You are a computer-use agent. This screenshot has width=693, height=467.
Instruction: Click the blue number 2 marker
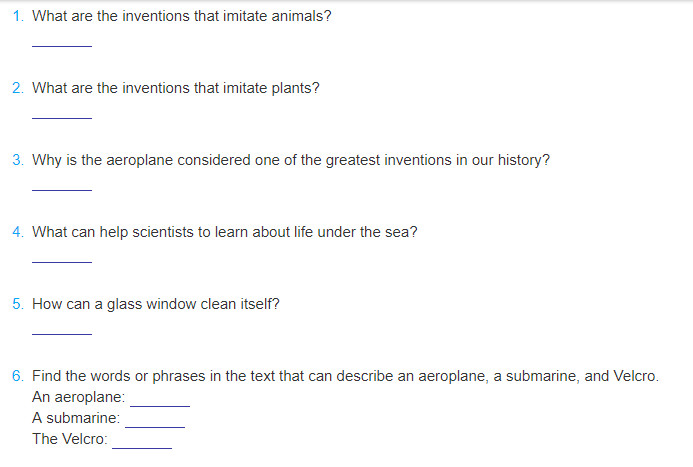(18, 88)
